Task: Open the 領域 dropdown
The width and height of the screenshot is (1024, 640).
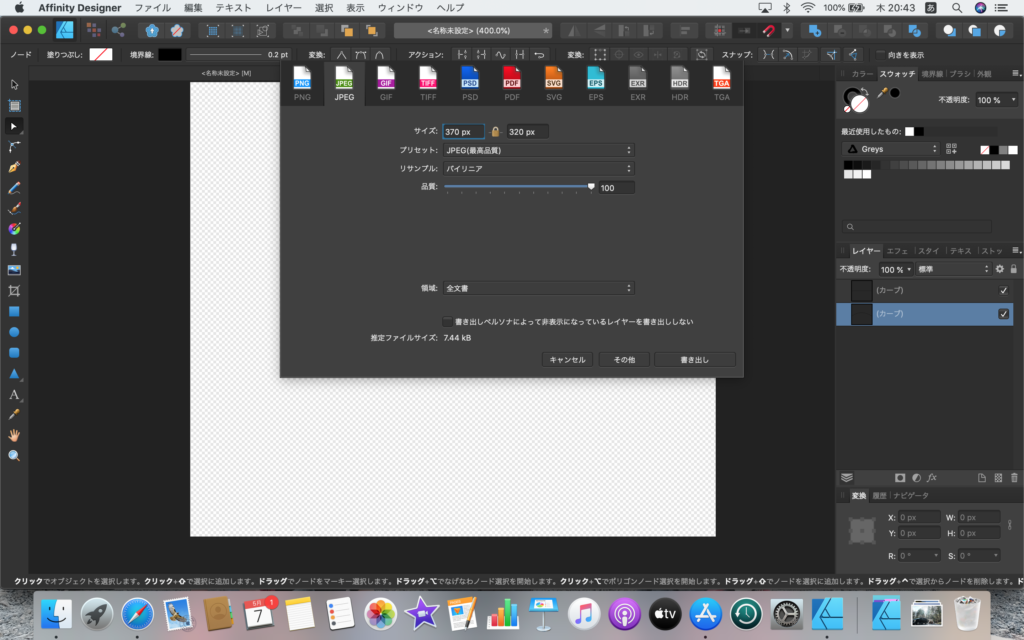Action: 538,288
